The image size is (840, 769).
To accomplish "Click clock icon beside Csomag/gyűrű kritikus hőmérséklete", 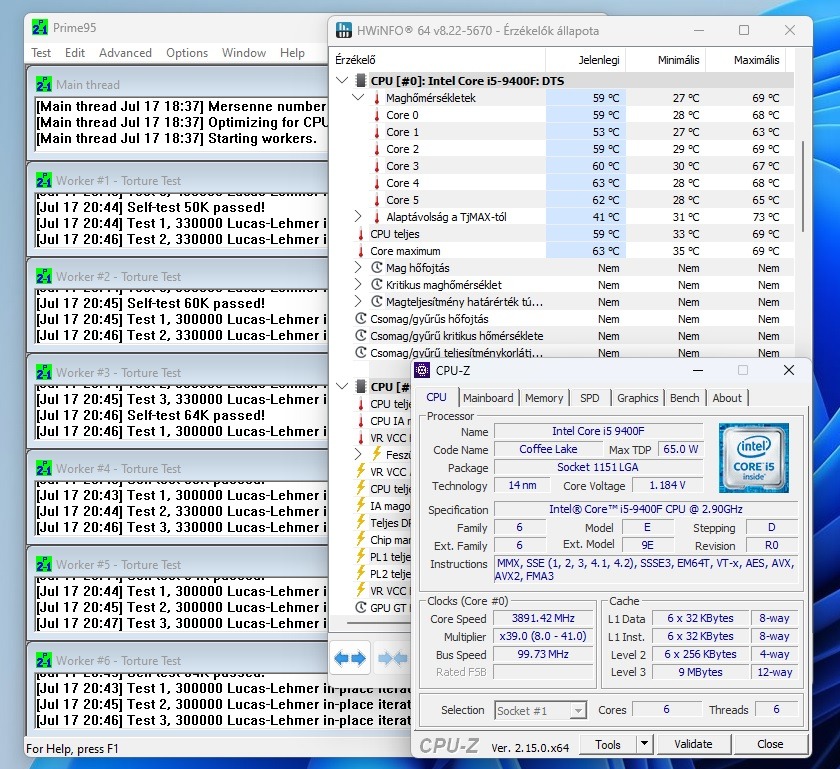I will click(361, 336).
